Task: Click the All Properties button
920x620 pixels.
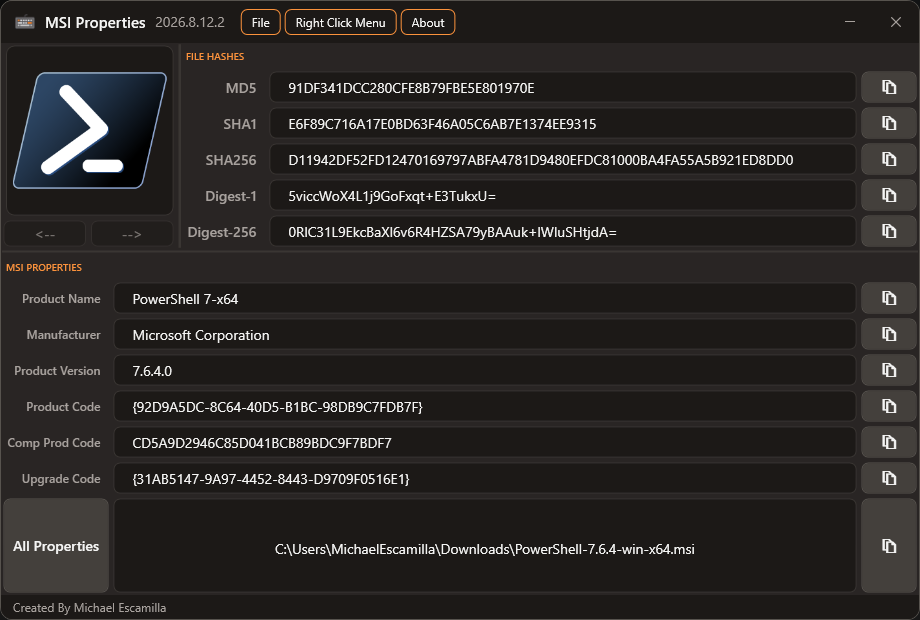Action: pos(56,546)
